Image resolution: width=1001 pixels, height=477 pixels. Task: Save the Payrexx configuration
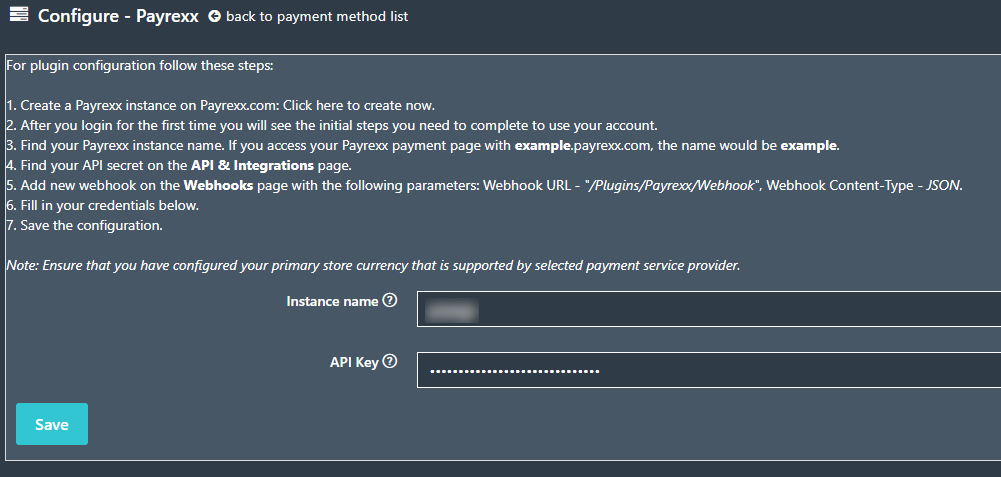(x=52, y=424)
